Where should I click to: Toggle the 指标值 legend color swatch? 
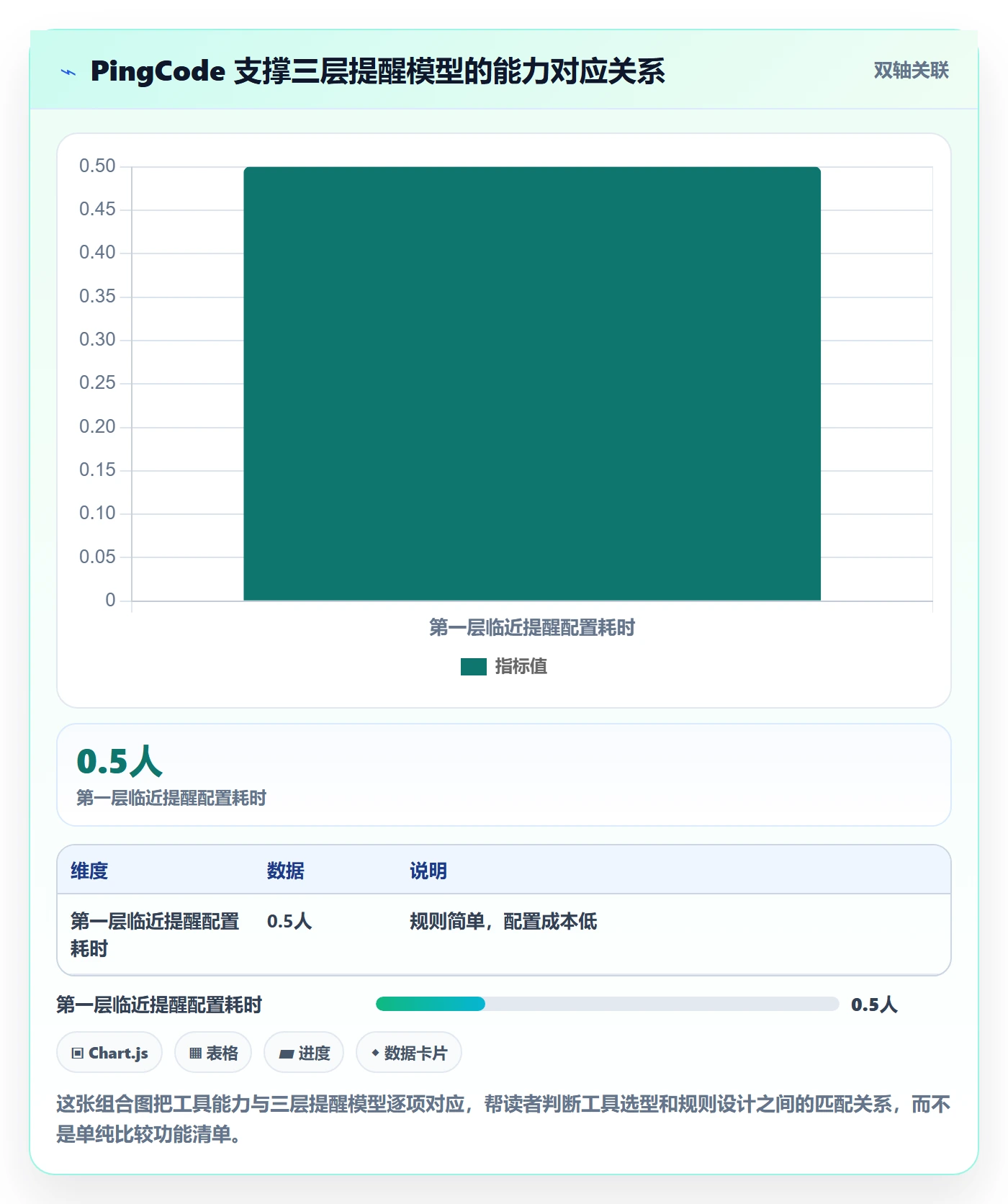[x=473, y=667]
